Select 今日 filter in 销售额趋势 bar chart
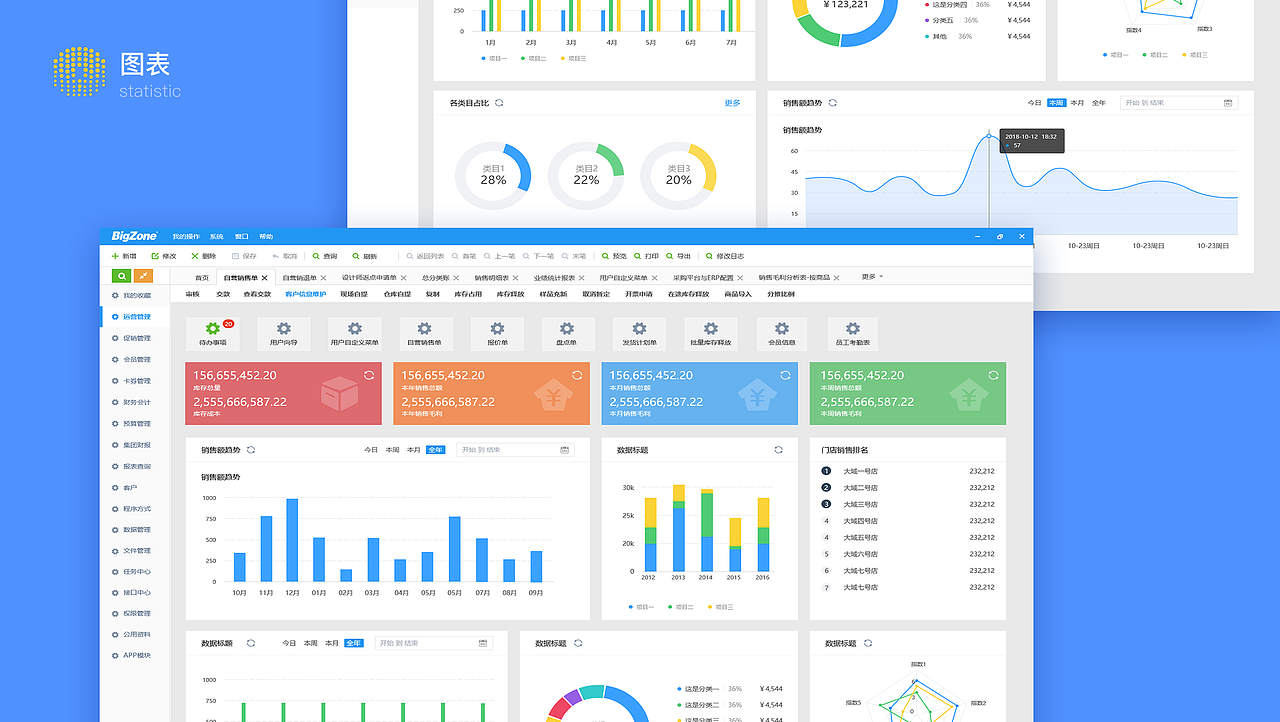1280x722 pixels. pyautogui.click(x=371, y=450)
